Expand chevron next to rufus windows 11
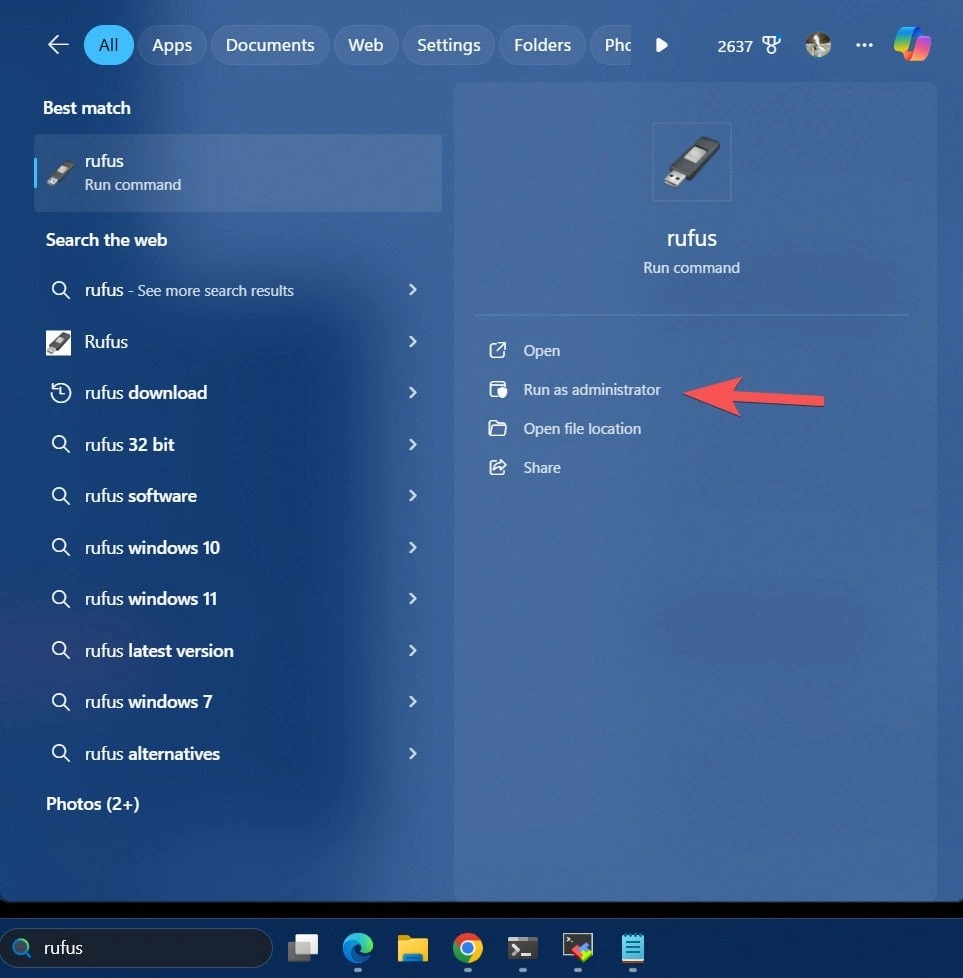This screenshot has width=963, height=978. 412,598
